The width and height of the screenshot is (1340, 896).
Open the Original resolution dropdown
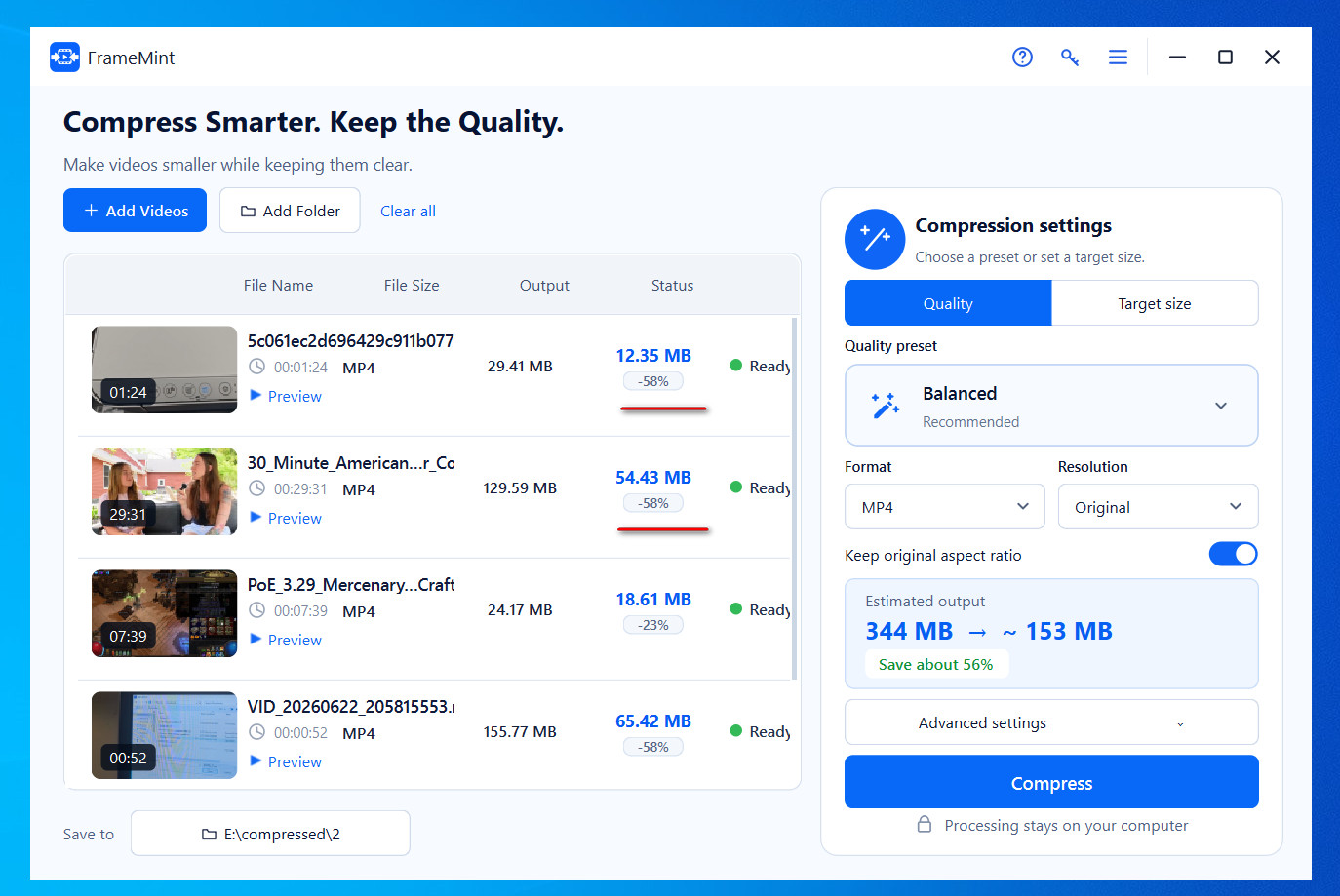(x=1158, y=507)
